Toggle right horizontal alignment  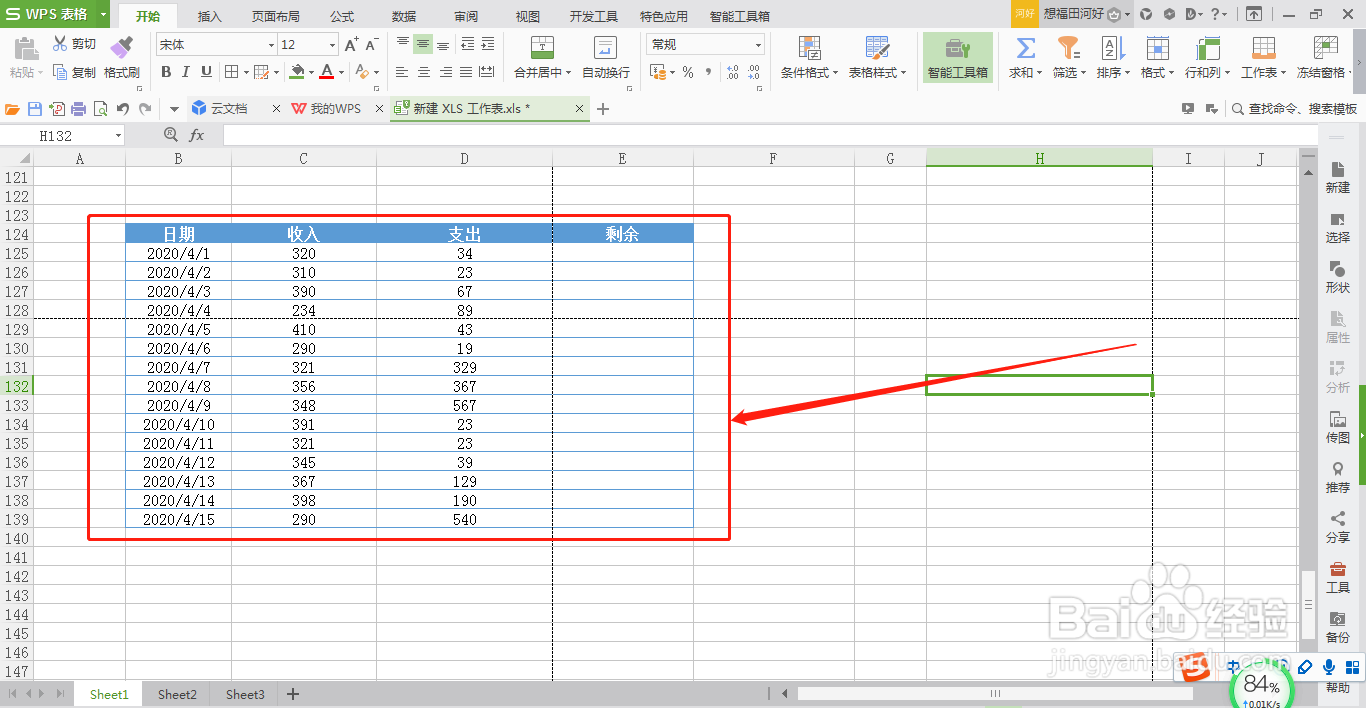(x=445, y=72)
